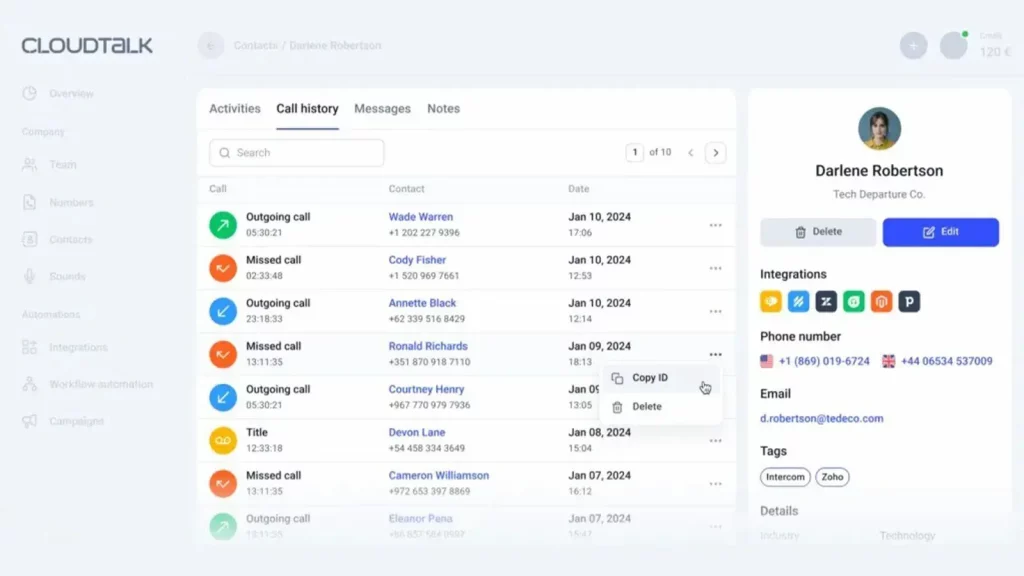Switch to the Messages tab
Viewport: 1024px width, 576px height.
381,108
